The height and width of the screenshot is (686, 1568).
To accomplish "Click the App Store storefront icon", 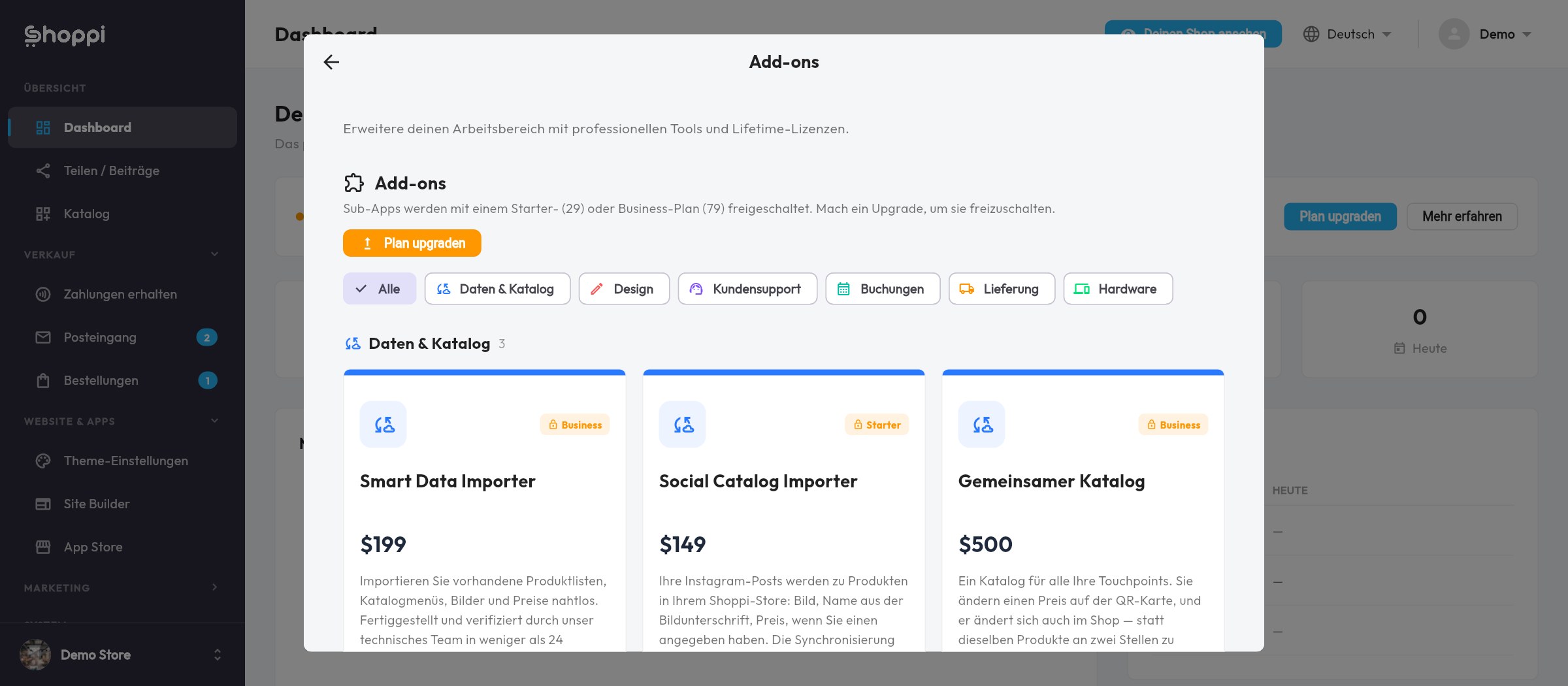I will point(43,547).
